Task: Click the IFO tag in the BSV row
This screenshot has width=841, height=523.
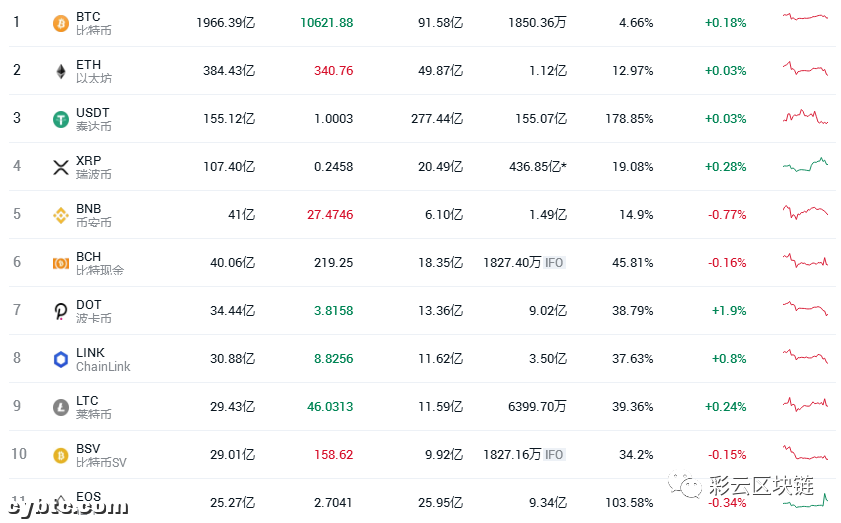Action: click(554, 455)
